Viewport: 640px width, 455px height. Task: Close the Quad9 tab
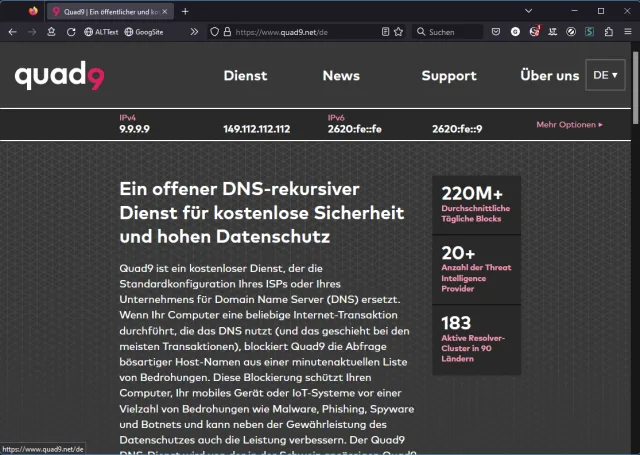click(164, 12)
